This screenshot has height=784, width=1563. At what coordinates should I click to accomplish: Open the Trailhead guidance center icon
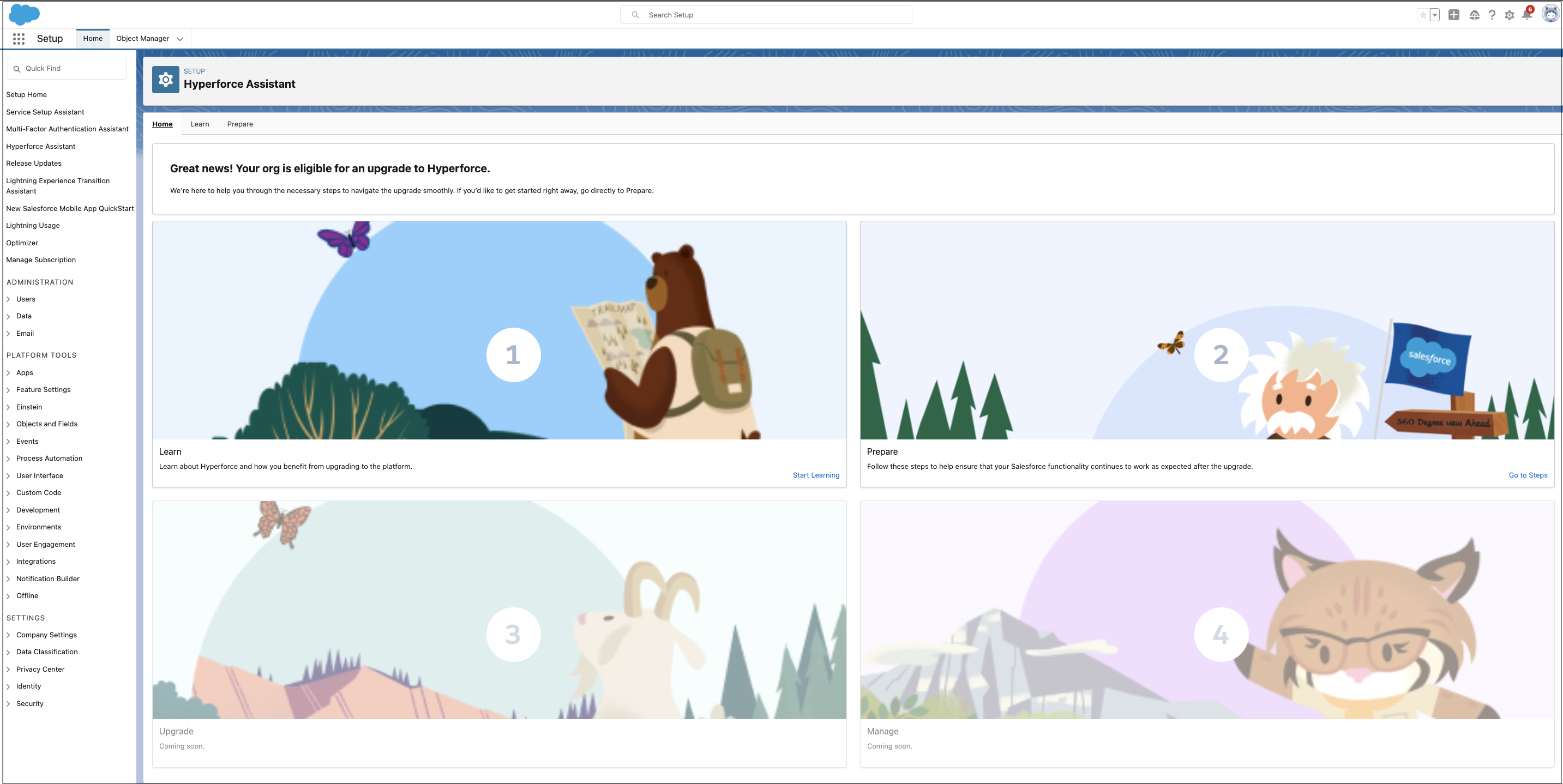[1475, 15]
